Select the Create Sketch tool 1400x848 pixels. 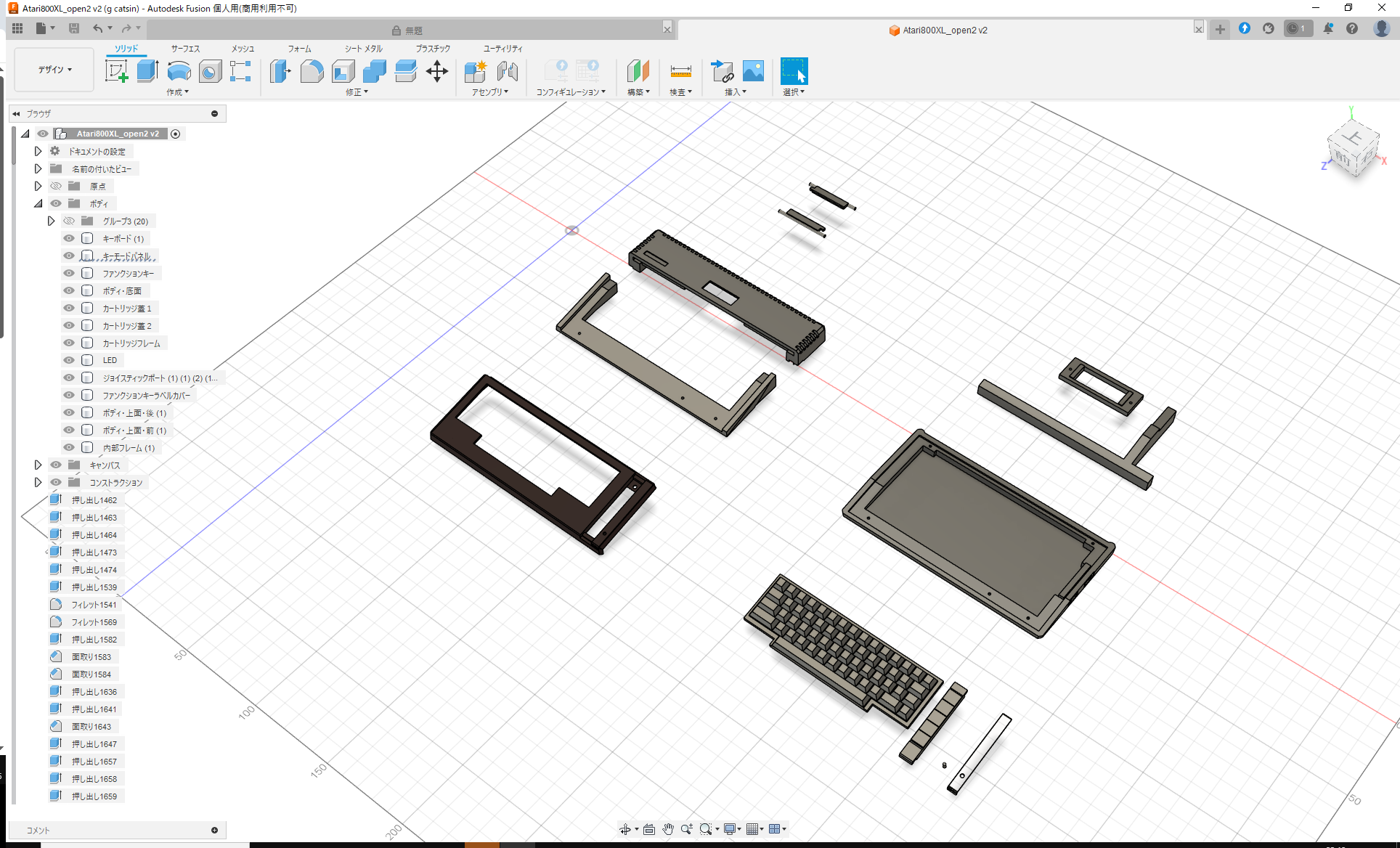[117, 71]
